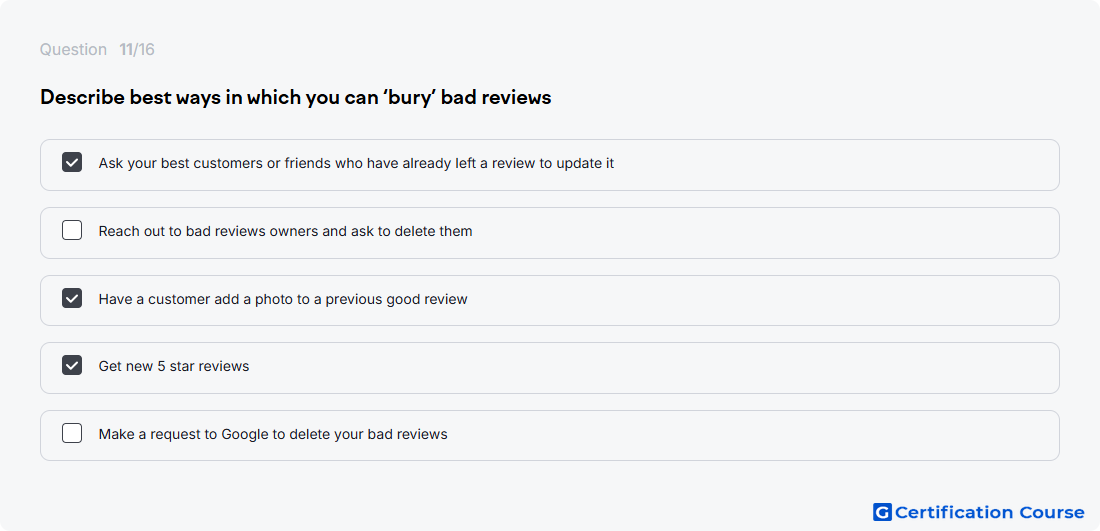The width and height of the screenshot is (1100, 531).
Task: Open the 'Certification Course' text link
Action: click(989, 512)
